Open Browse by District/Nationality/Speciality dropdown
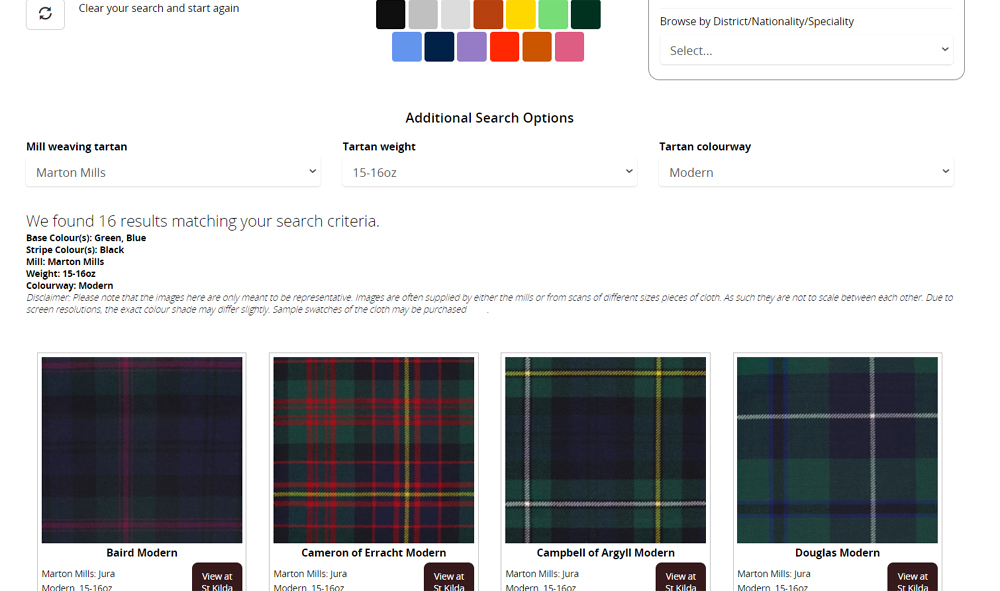 coord(806,50)
